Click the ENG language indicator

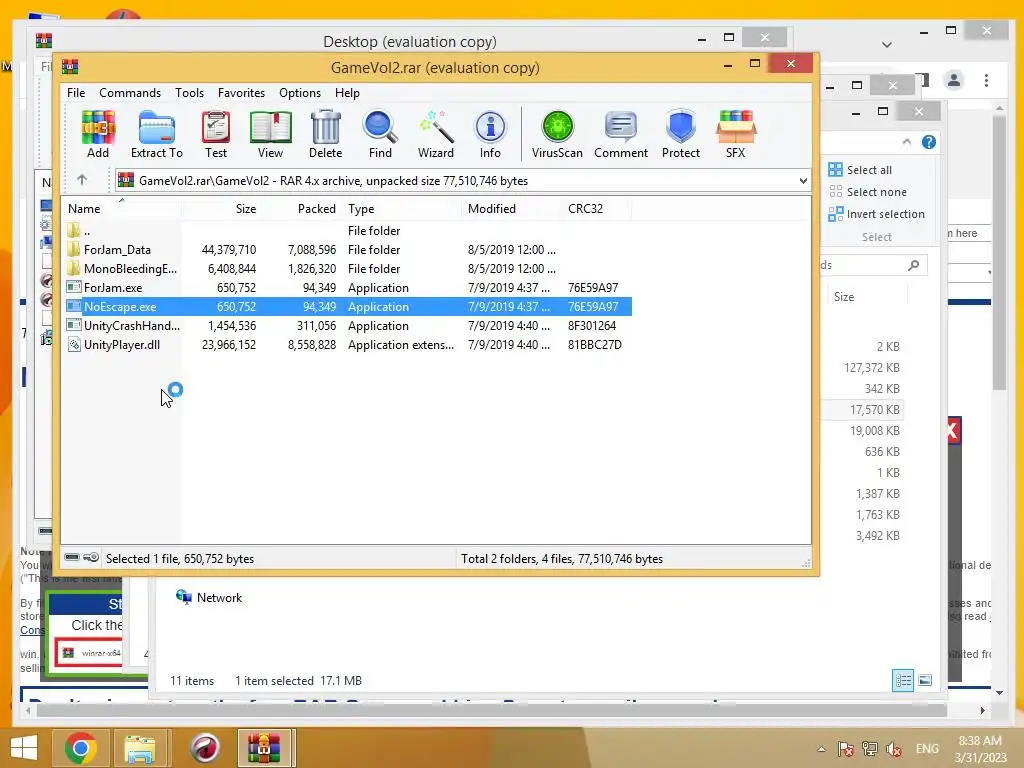927,749
